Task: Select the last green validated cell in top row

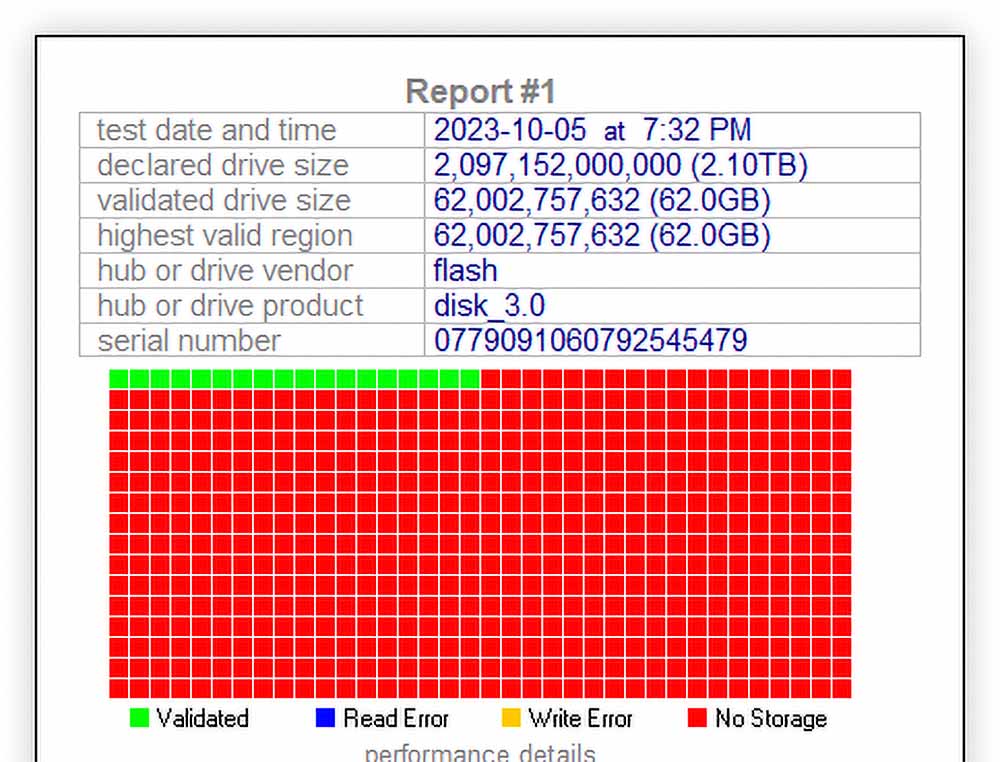Action: tap(470, 378)
